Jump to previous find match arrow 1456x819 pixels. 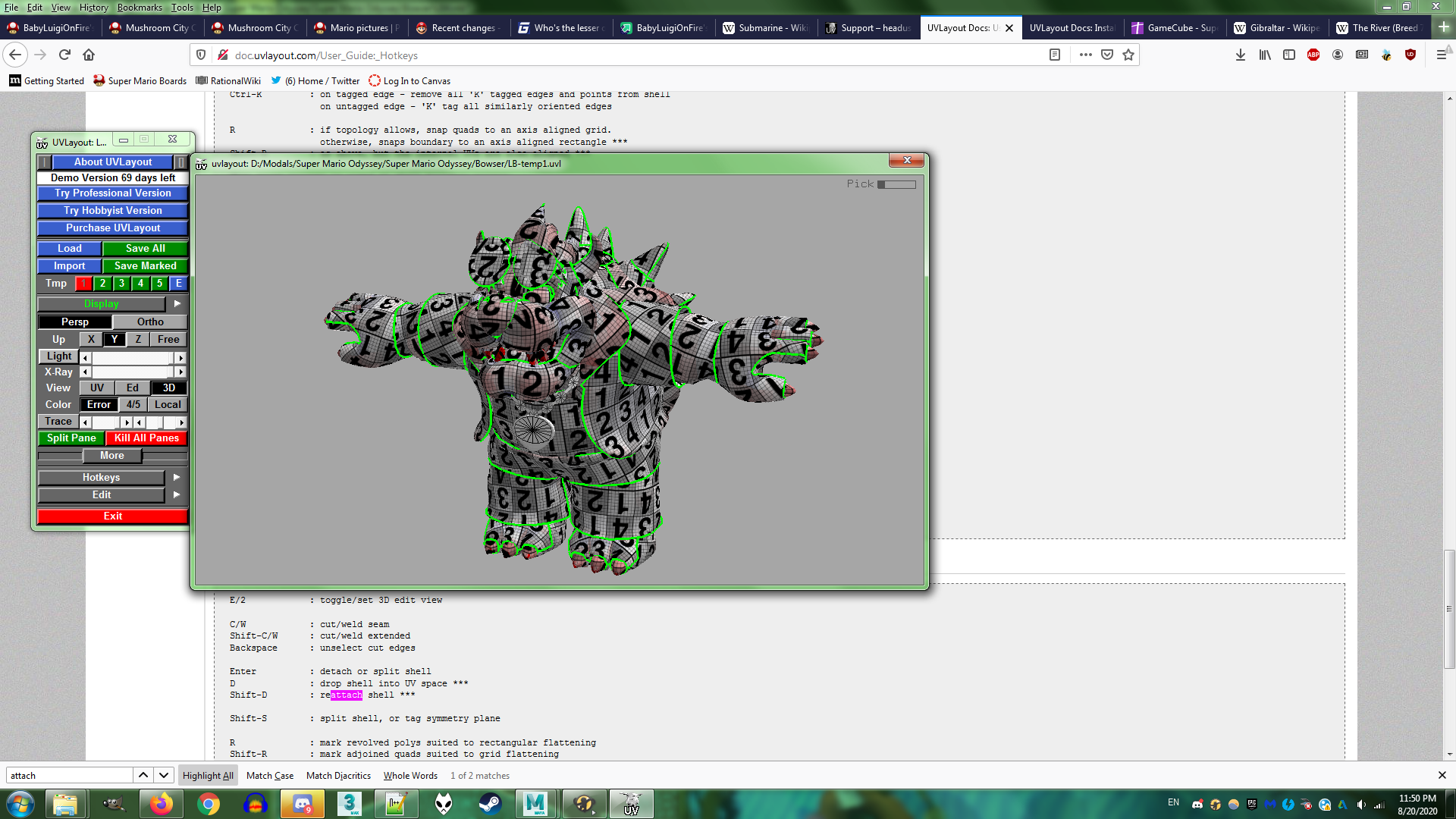pos(143,775)
